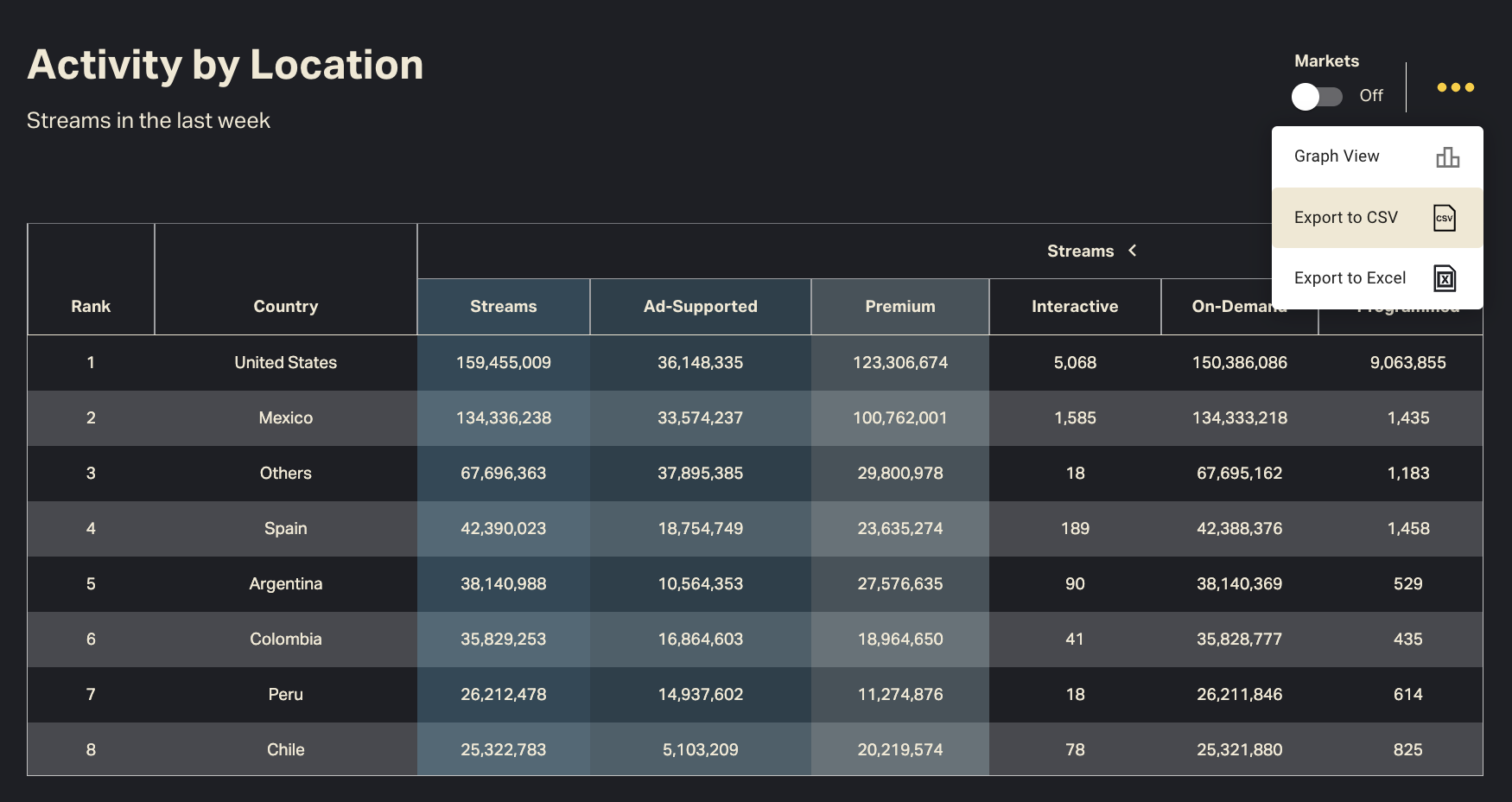Click the Spain row in the table
The width and height of the screenshot is (1512, 802).
(285, 529)
